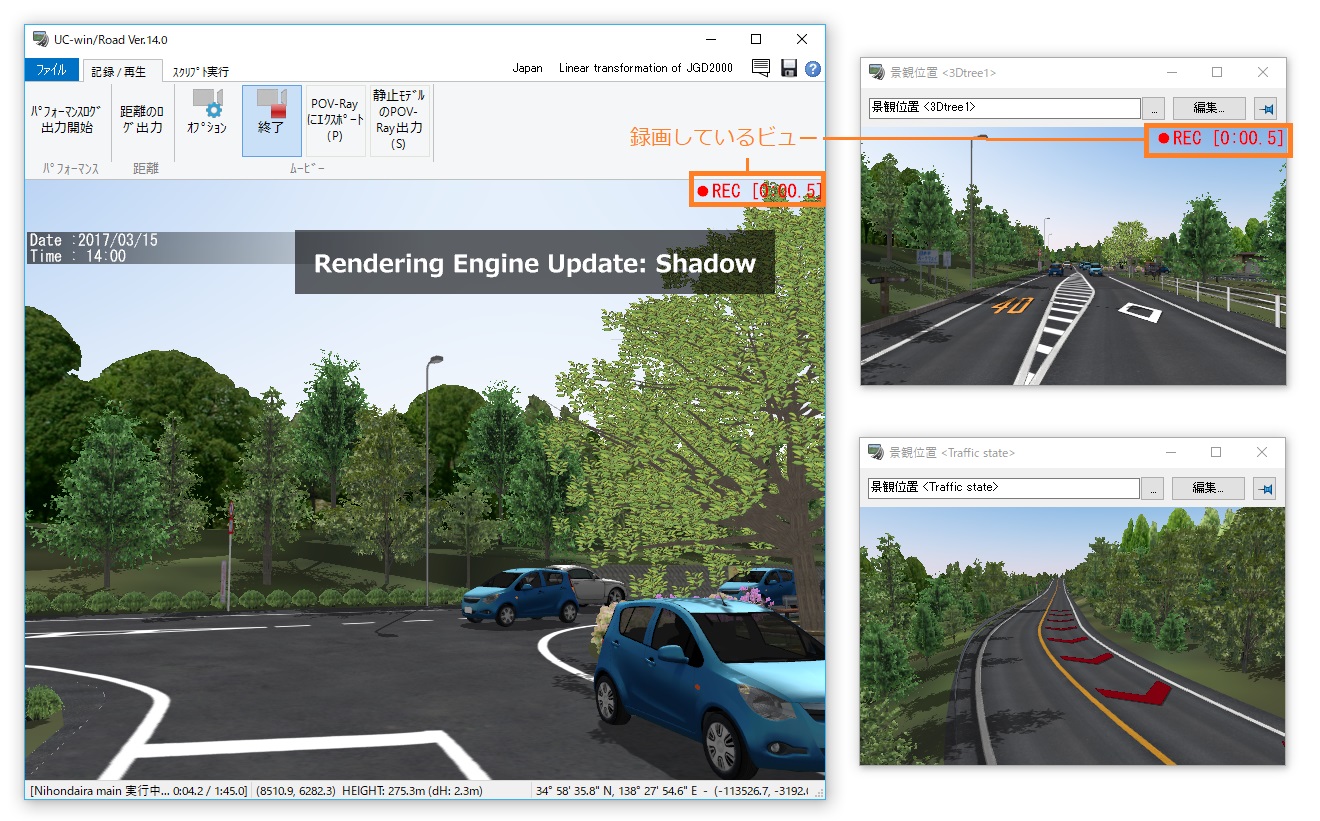Screen dimensions: 1320x821
Task: Click the UC-win/Road title bar app icon
Action: click(41, 39)
